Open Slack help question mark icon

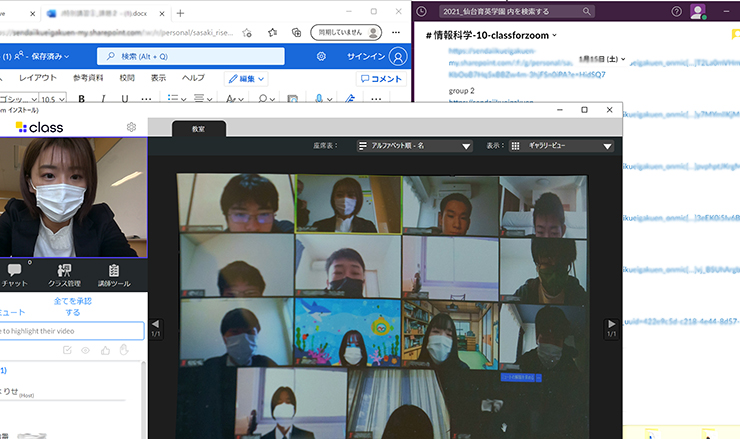click(x=676, y=11)
